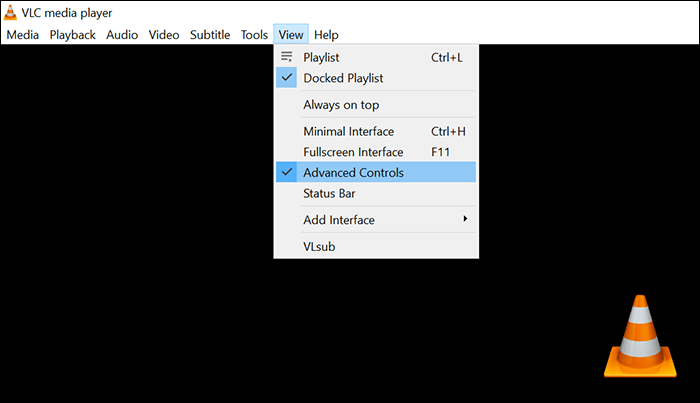The height and width of the screenshot is (403, 700).
Task: Toggle Always on top
Action: click(x=341, y=105)
